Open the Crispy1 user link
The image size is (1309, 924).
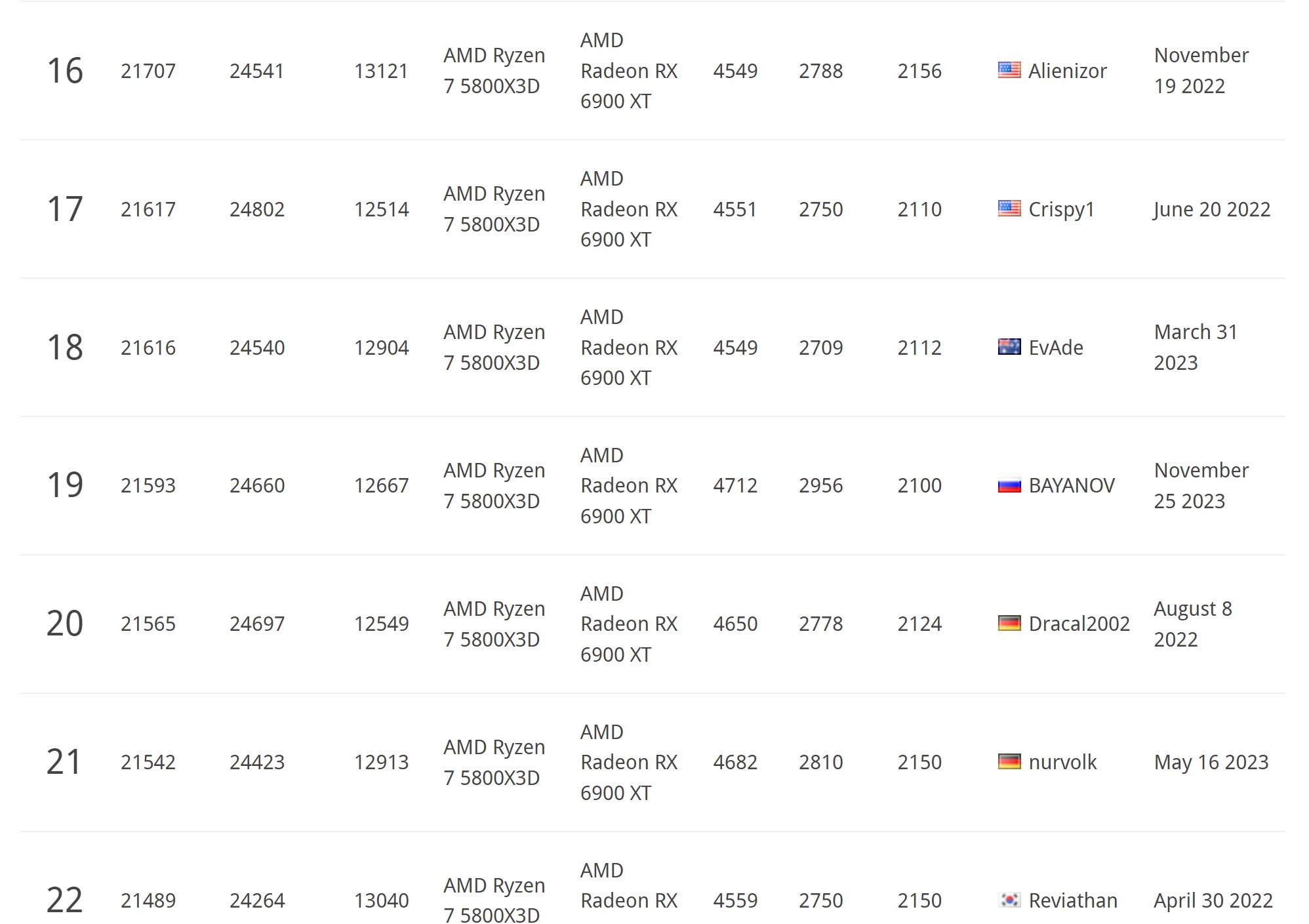(1061, 209)
